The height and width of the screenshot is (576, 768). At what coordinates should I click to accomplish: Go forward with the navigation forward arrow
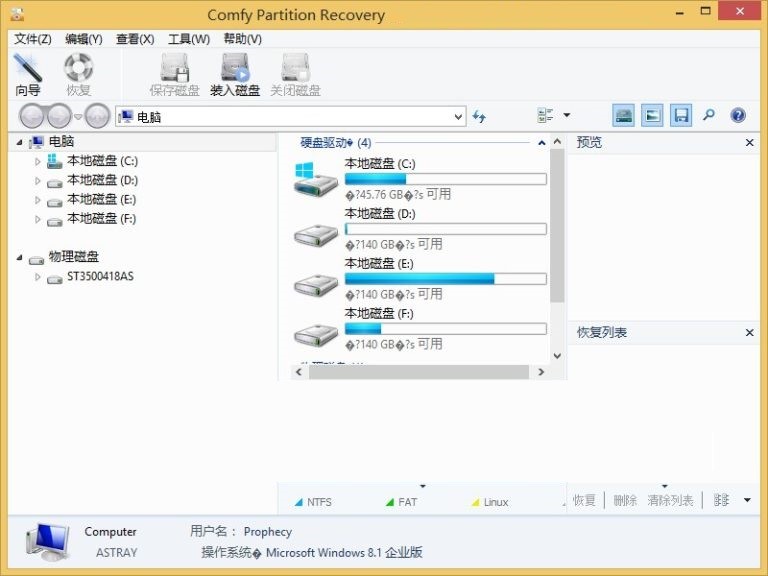coord(59,116)
